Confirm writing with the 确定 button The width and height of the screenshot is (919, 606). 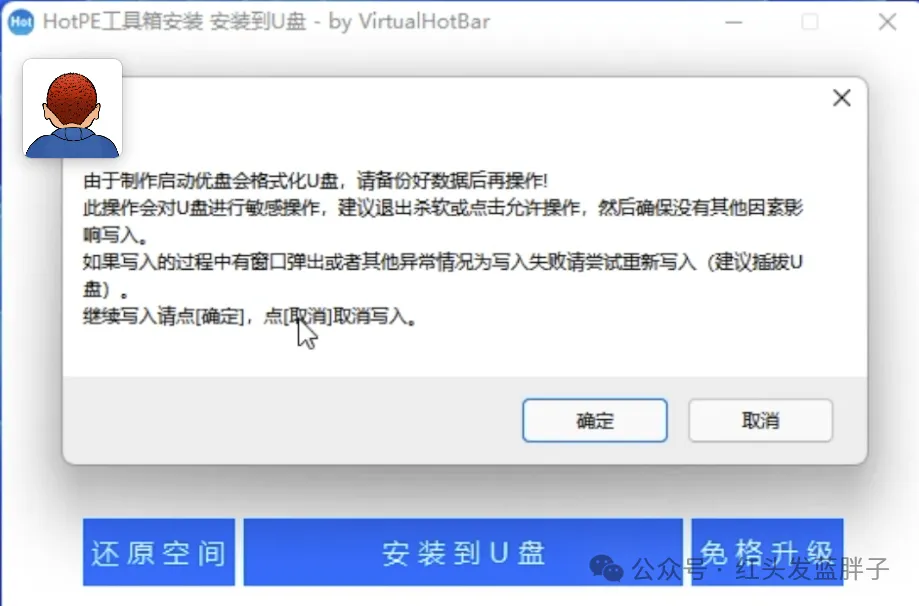[x=595, y=420]
